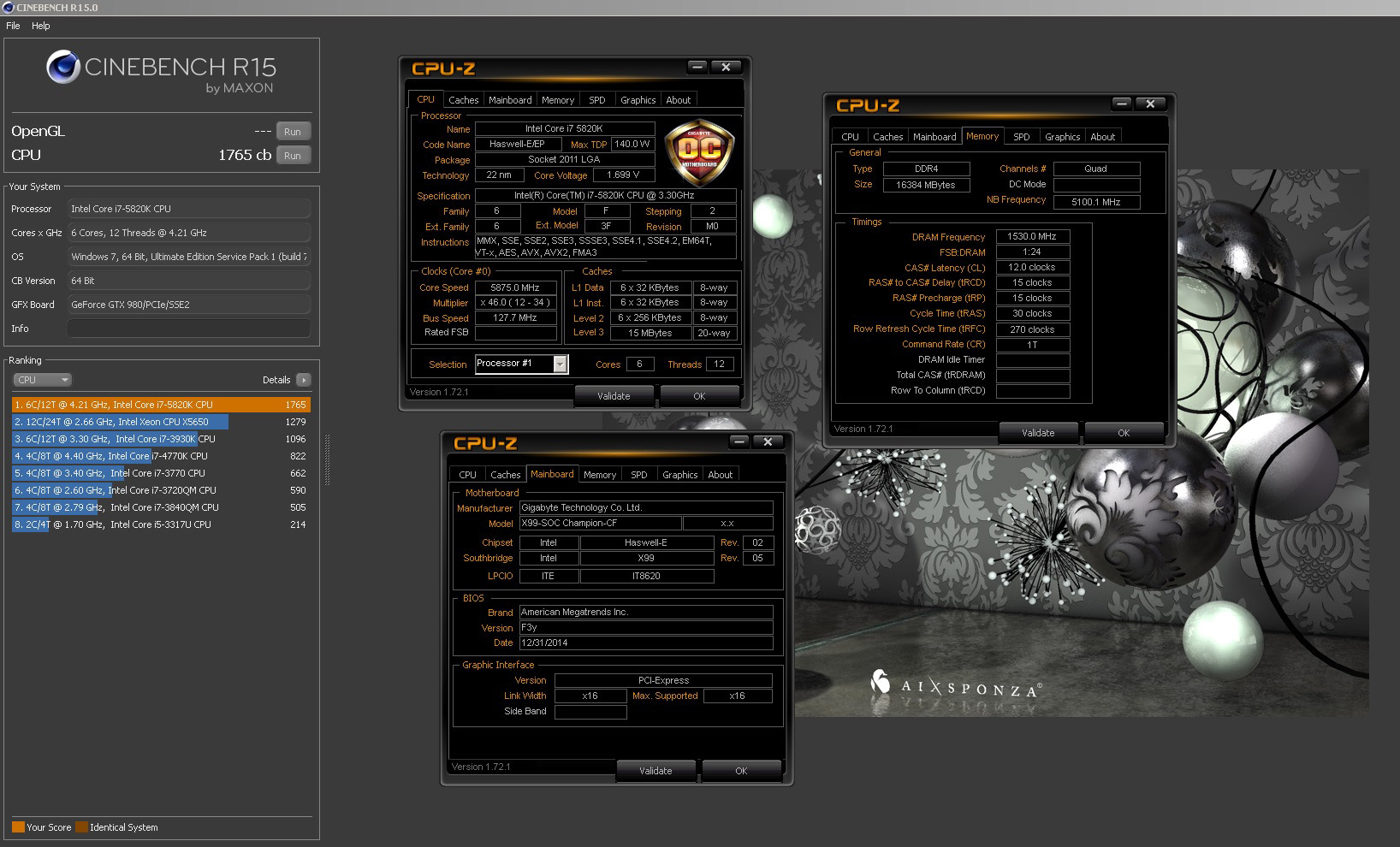Image resolution: width=1400 pixels, height=847 pixels.
Task: Select the Core i7-3930K ranking row
Action: click(x=161, y=439)
